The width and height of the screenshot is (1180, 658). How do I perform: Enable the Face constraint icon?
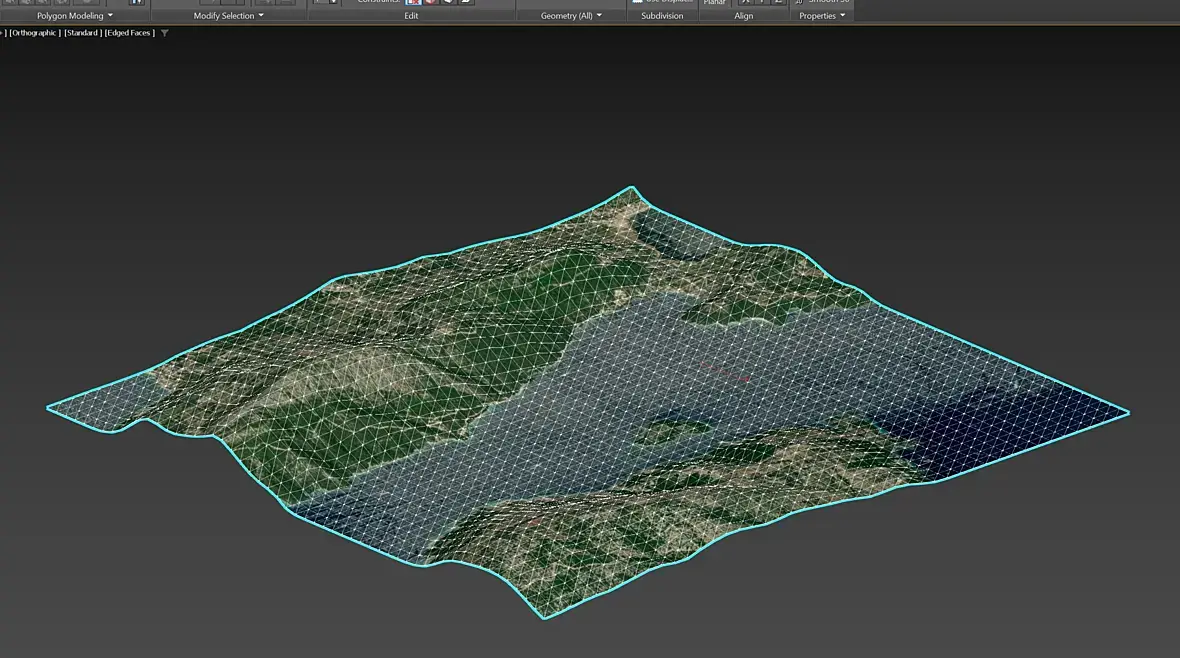click(x=448, y=2)
